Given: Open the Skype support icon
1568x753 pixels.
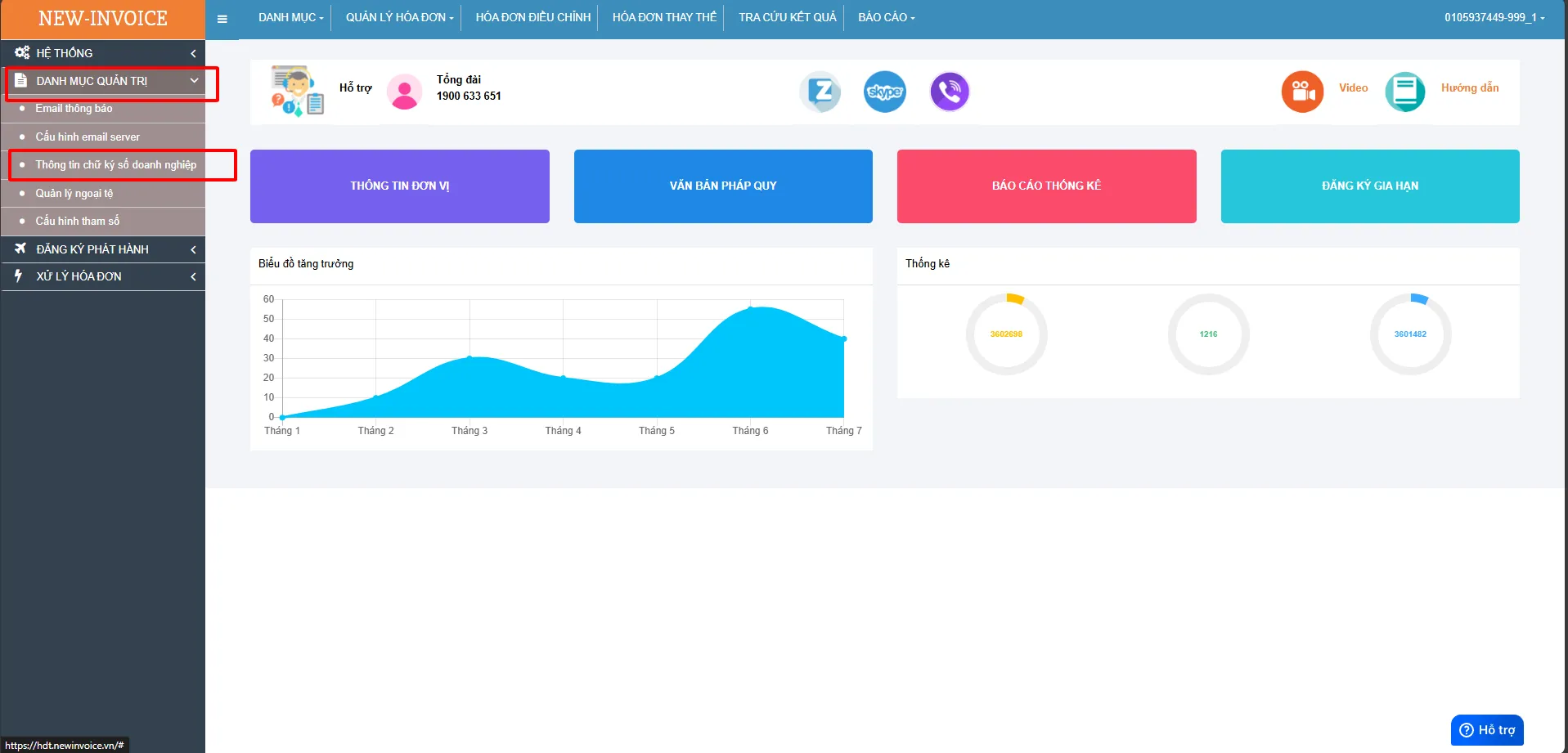Looking at the screenshot, I should (885, 92).
